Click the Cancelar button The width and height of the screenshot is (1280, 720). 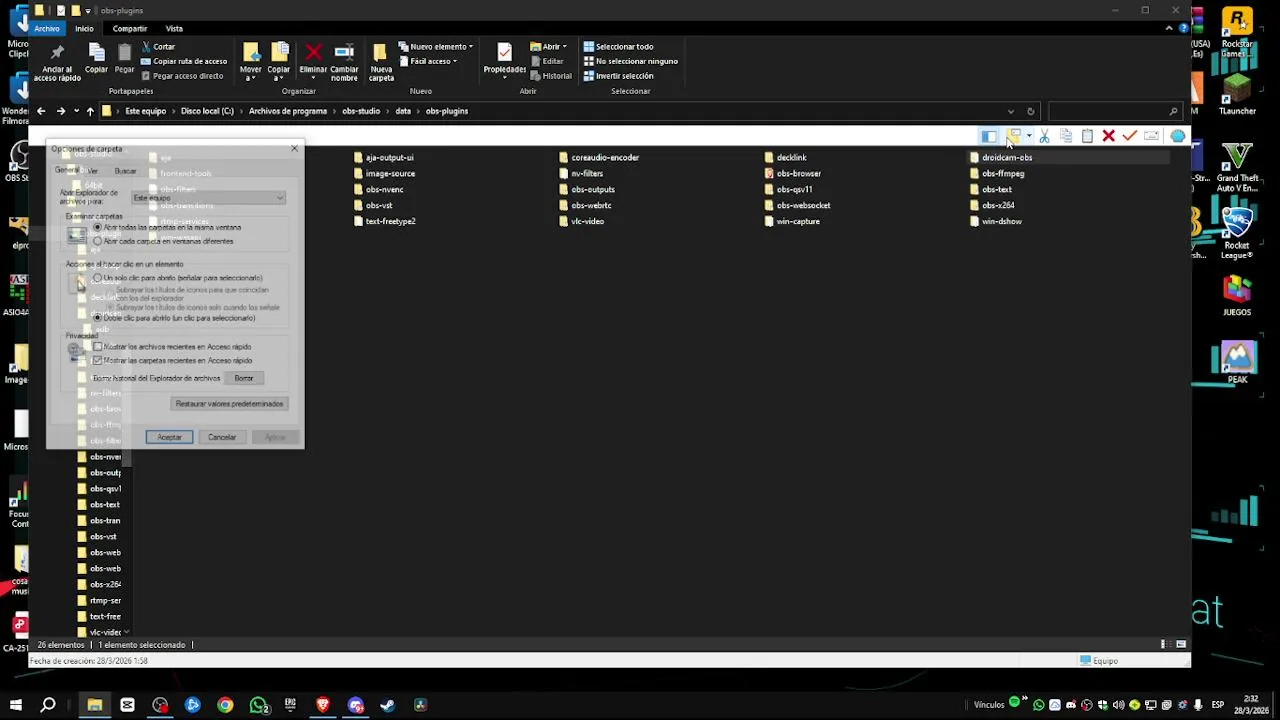[x=222, y=437]
